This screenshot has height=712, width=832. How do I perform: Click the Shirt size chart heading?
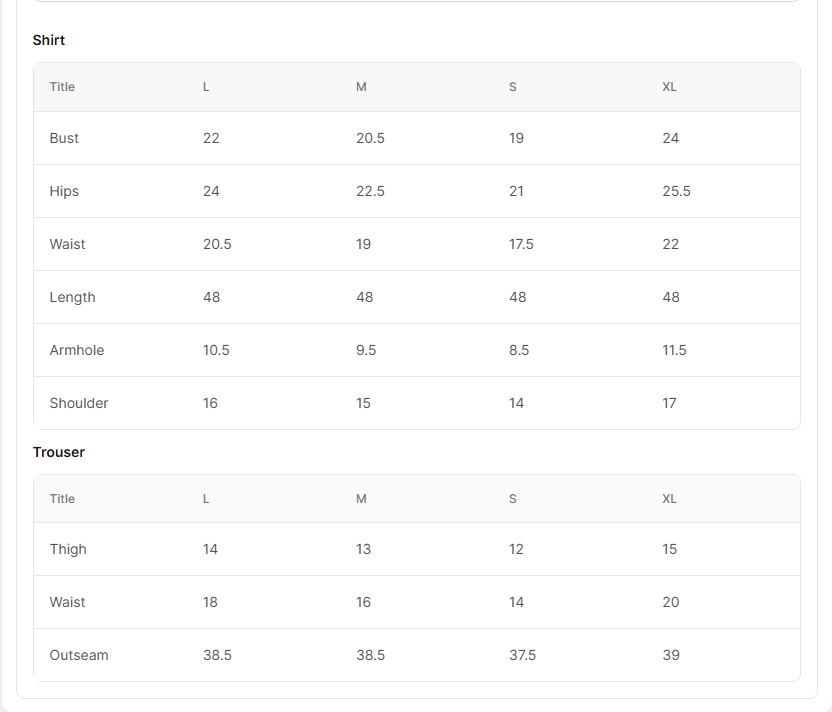[x=49, y=40]
